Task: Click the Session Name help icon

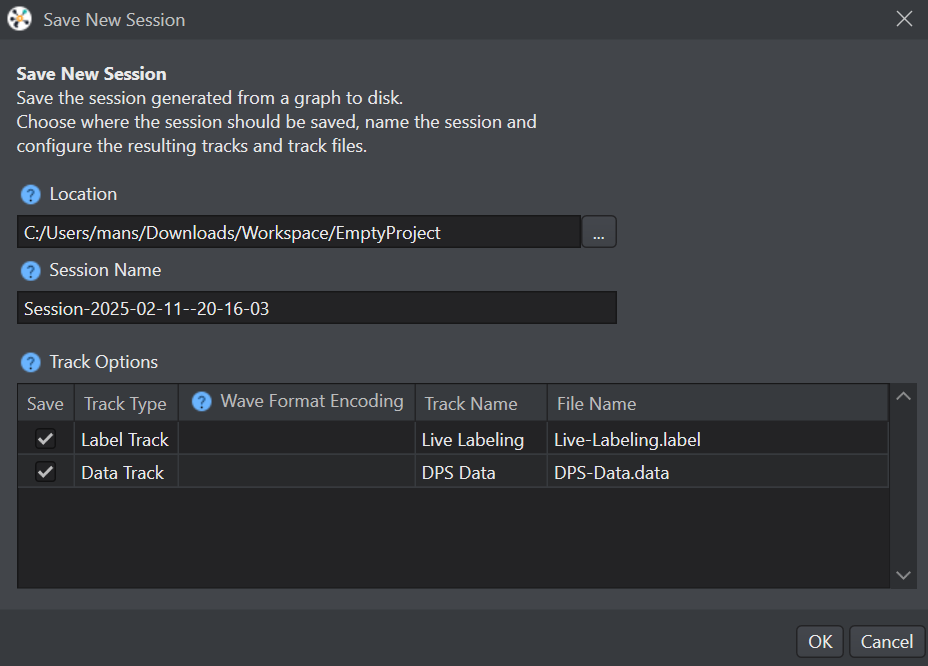Action: click(30, 271)
